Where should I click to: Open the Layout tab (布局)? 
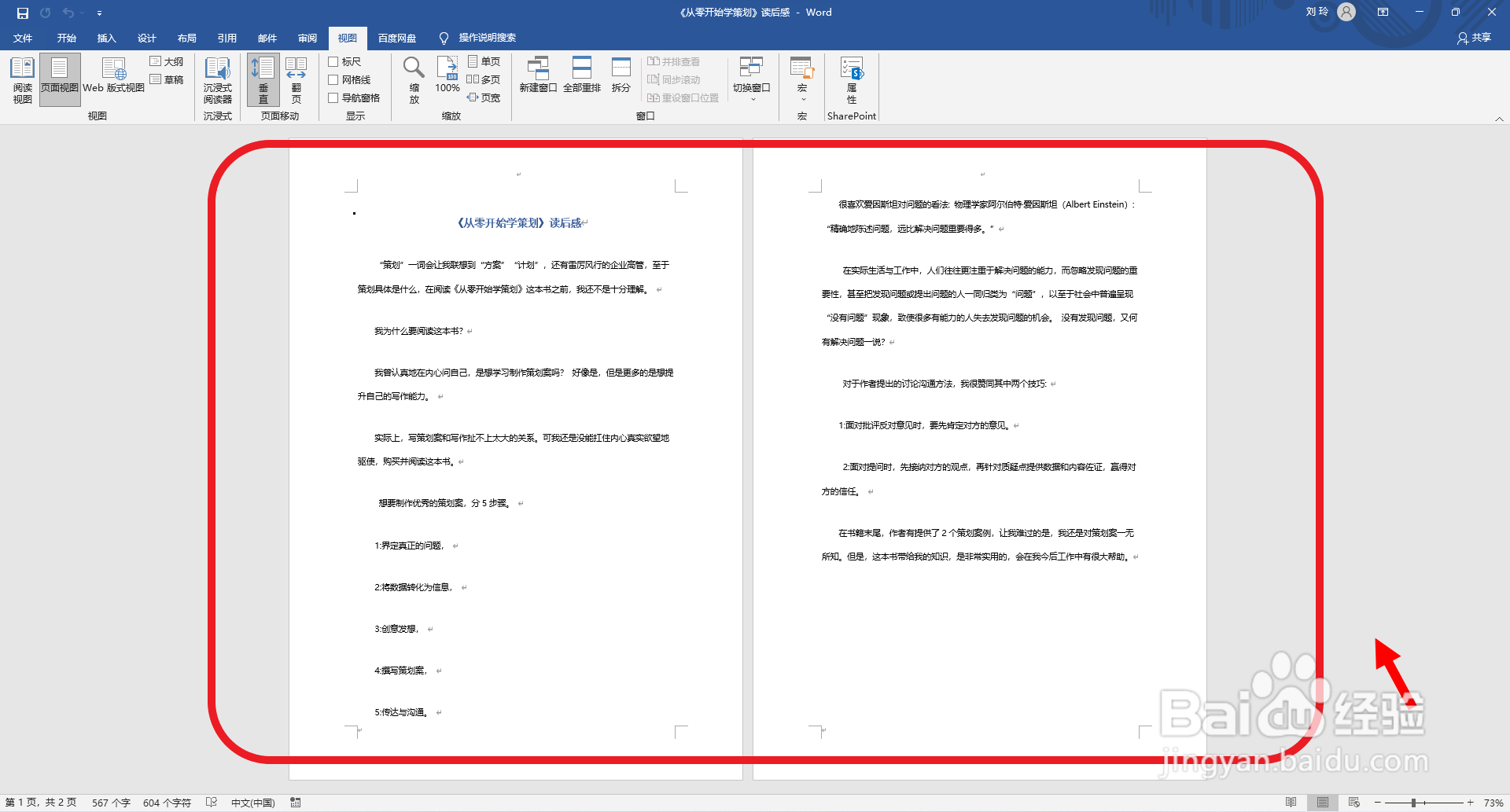(x=186, y=38)
